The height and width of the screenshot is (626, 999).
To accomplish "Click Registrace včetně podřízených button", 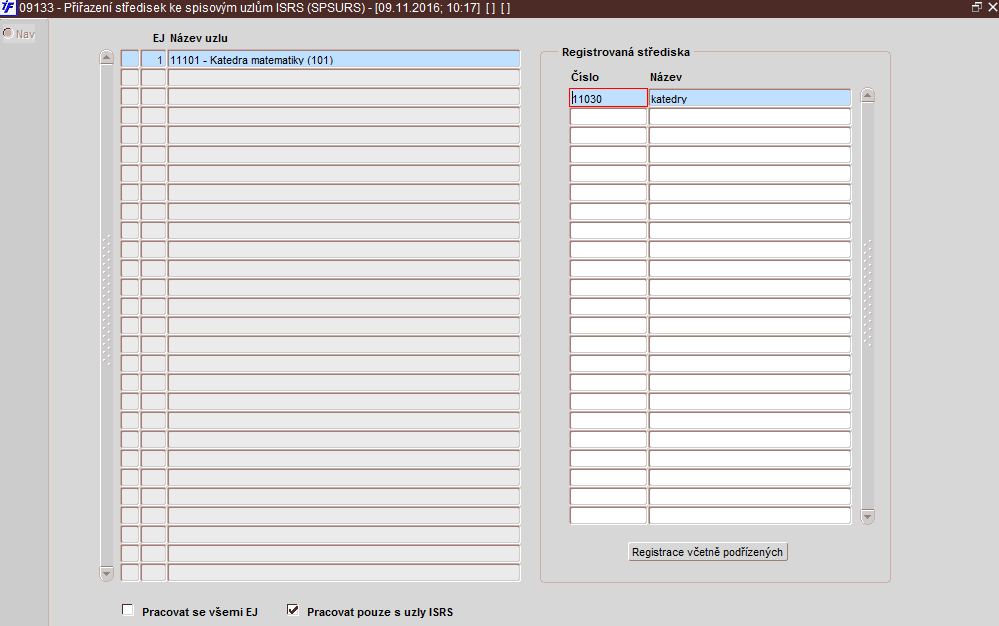I will click(707, 551).
